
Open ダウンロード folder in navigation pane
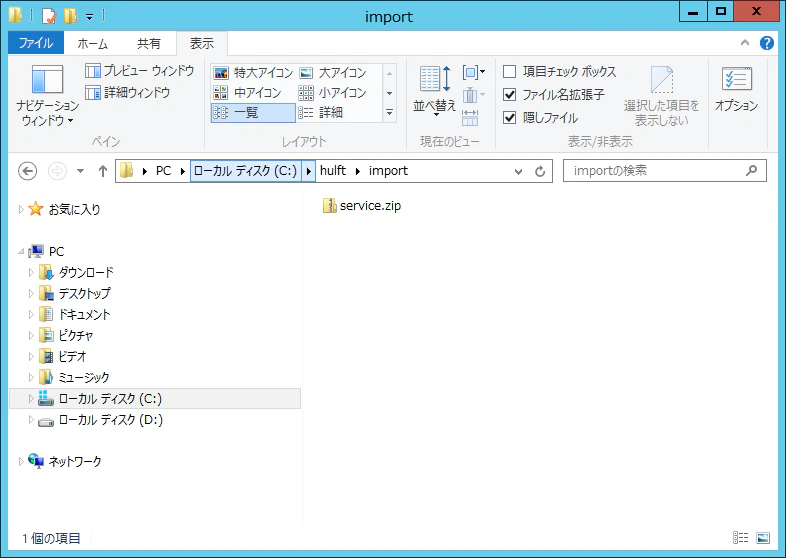[86, 272]
